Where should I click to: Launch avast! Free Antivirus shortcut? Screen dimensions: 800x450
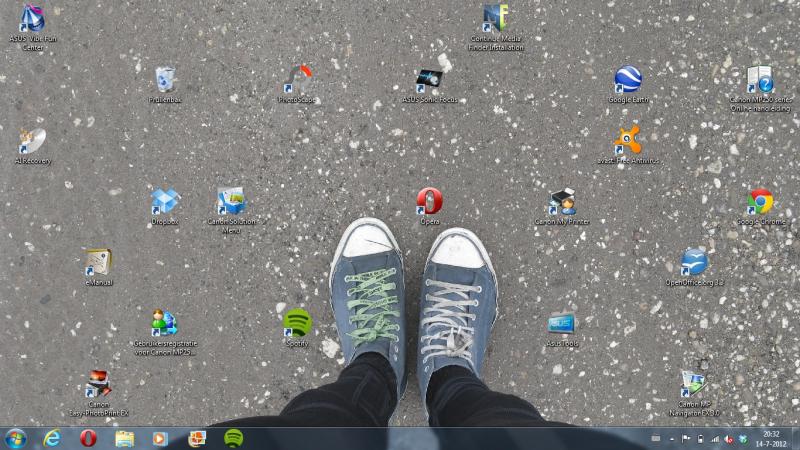(x=628, y=145)
